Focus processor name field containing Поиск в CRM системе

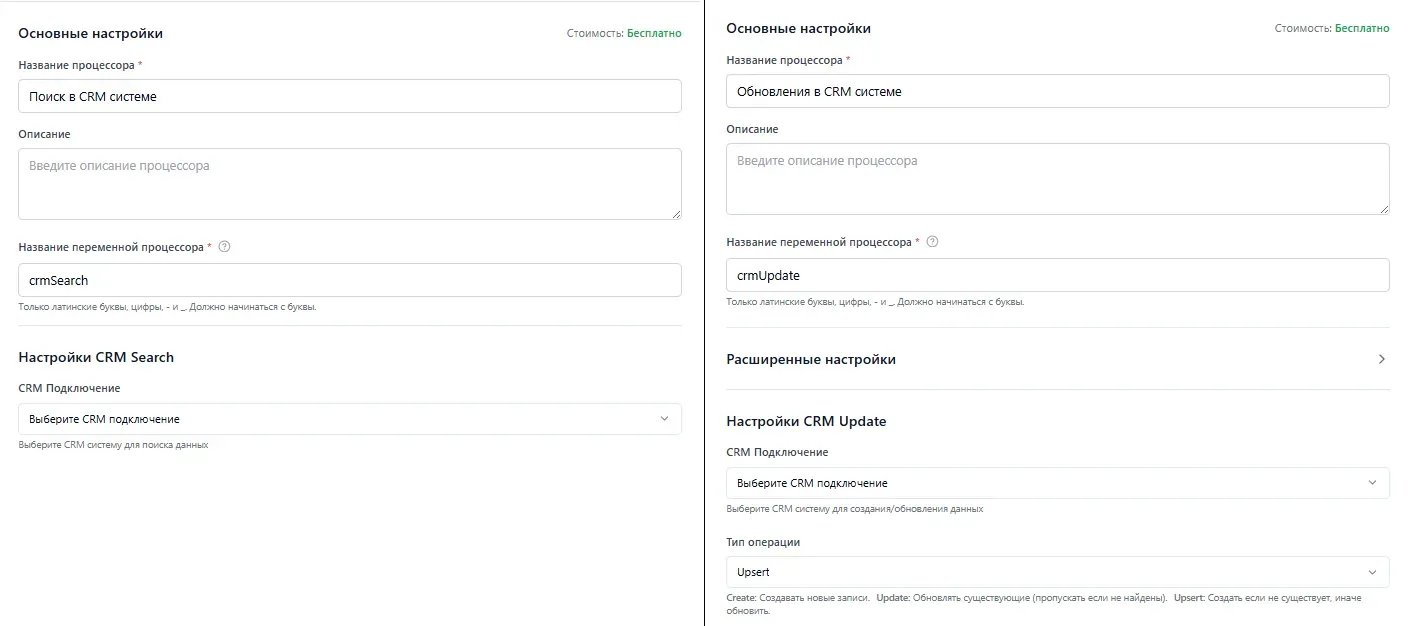(350, 97)
